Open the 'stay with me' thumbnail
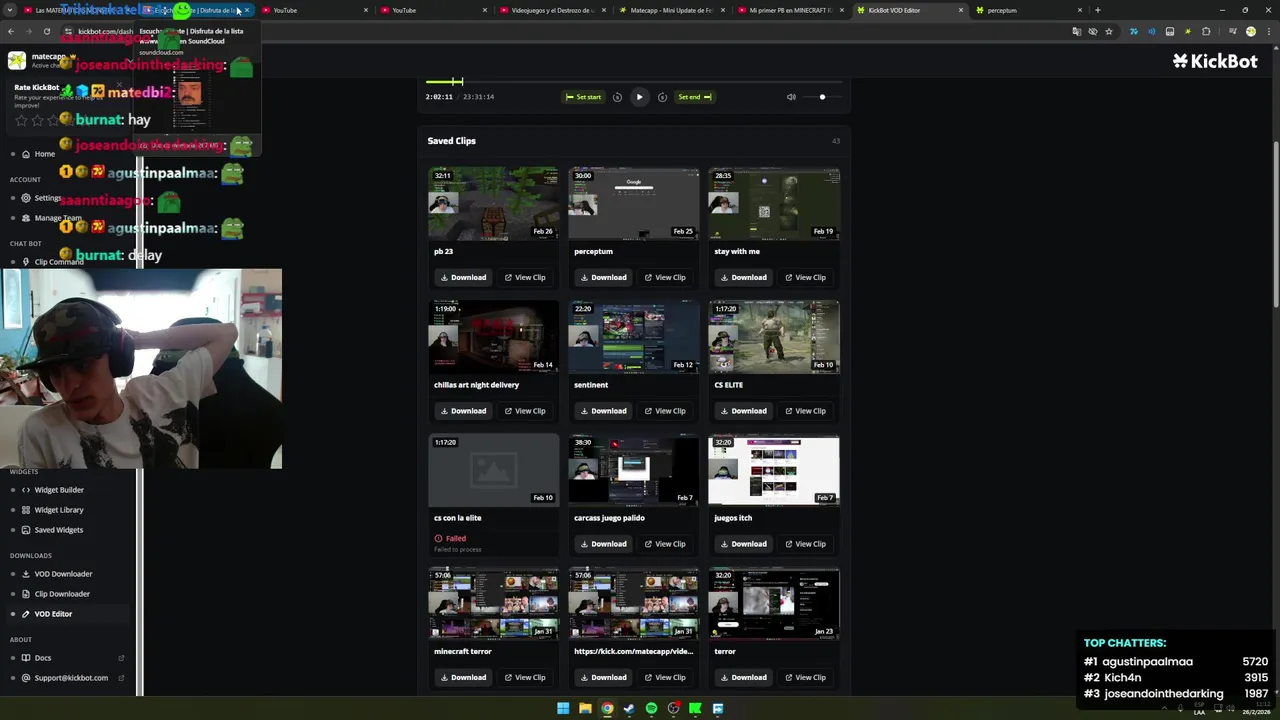The height and width of the screenshot is (720, 1280). (x=774, y=203)
